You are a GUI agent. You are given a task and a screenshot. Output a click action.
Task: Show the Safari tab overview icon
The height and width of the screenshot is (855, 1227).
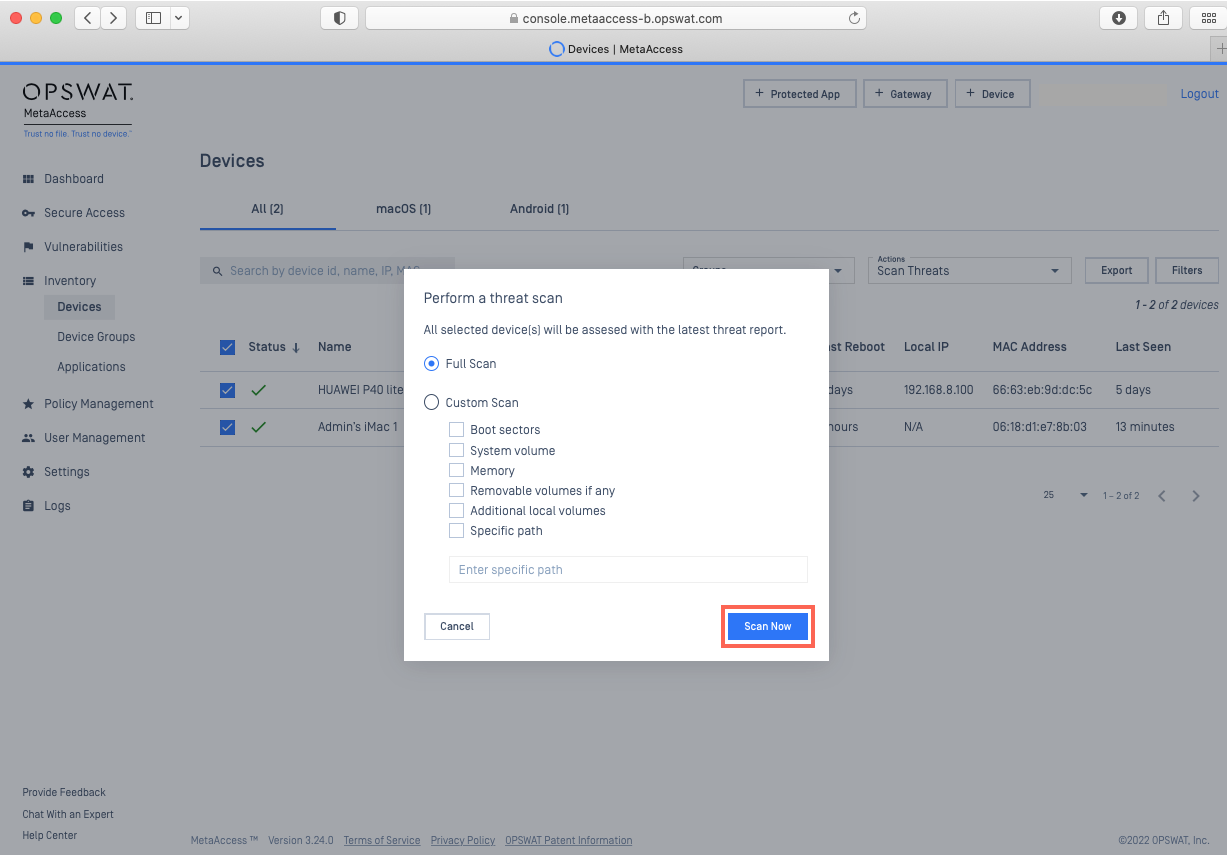pyautogui.click(x=1208, y=18)
